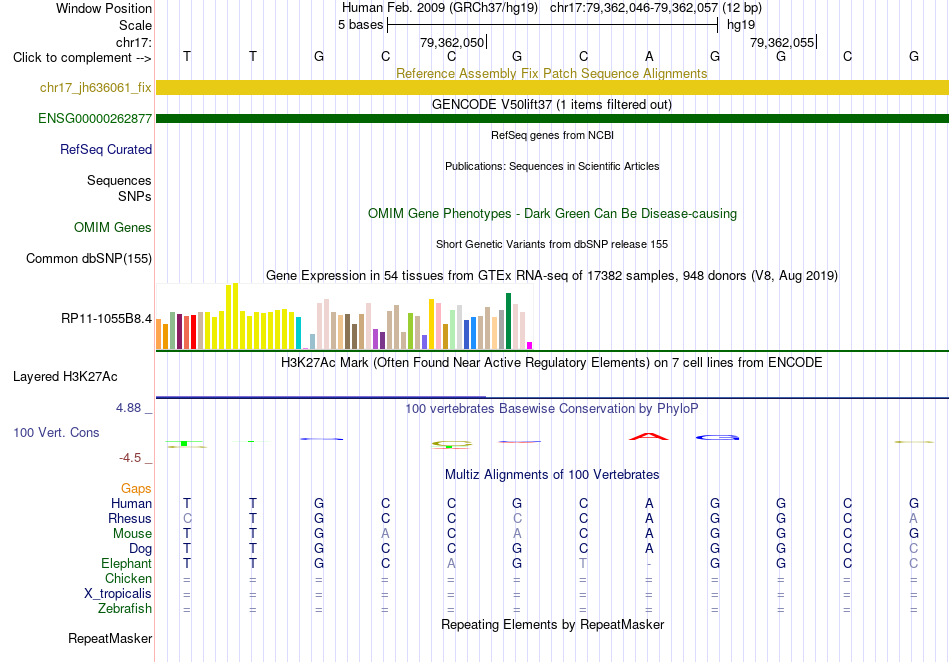This screenshot has width=950, height=662.
Task: Click the OMIM Gene Phenotypes track title
Action: click(x=553, y=214)
